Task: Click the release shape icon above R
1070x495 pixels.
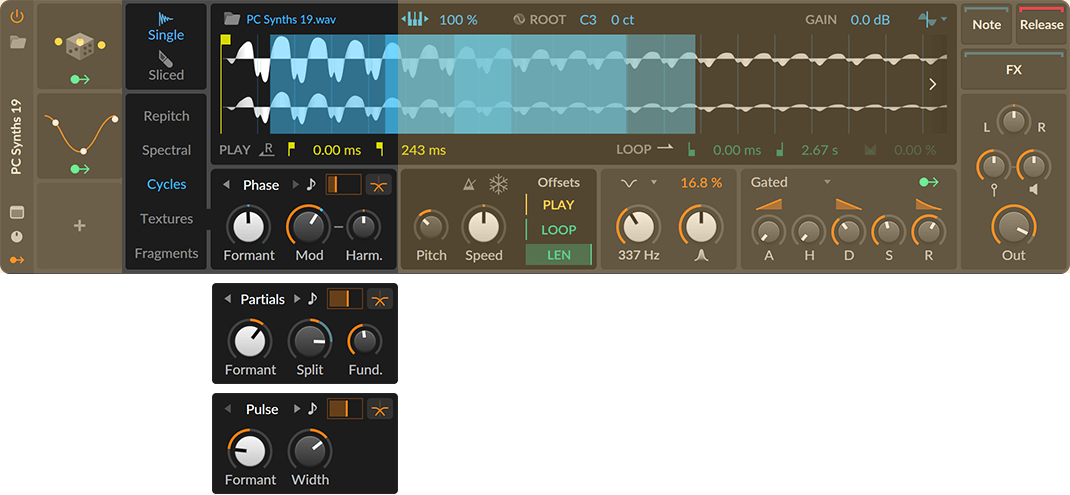Action: tap(928, 204)
